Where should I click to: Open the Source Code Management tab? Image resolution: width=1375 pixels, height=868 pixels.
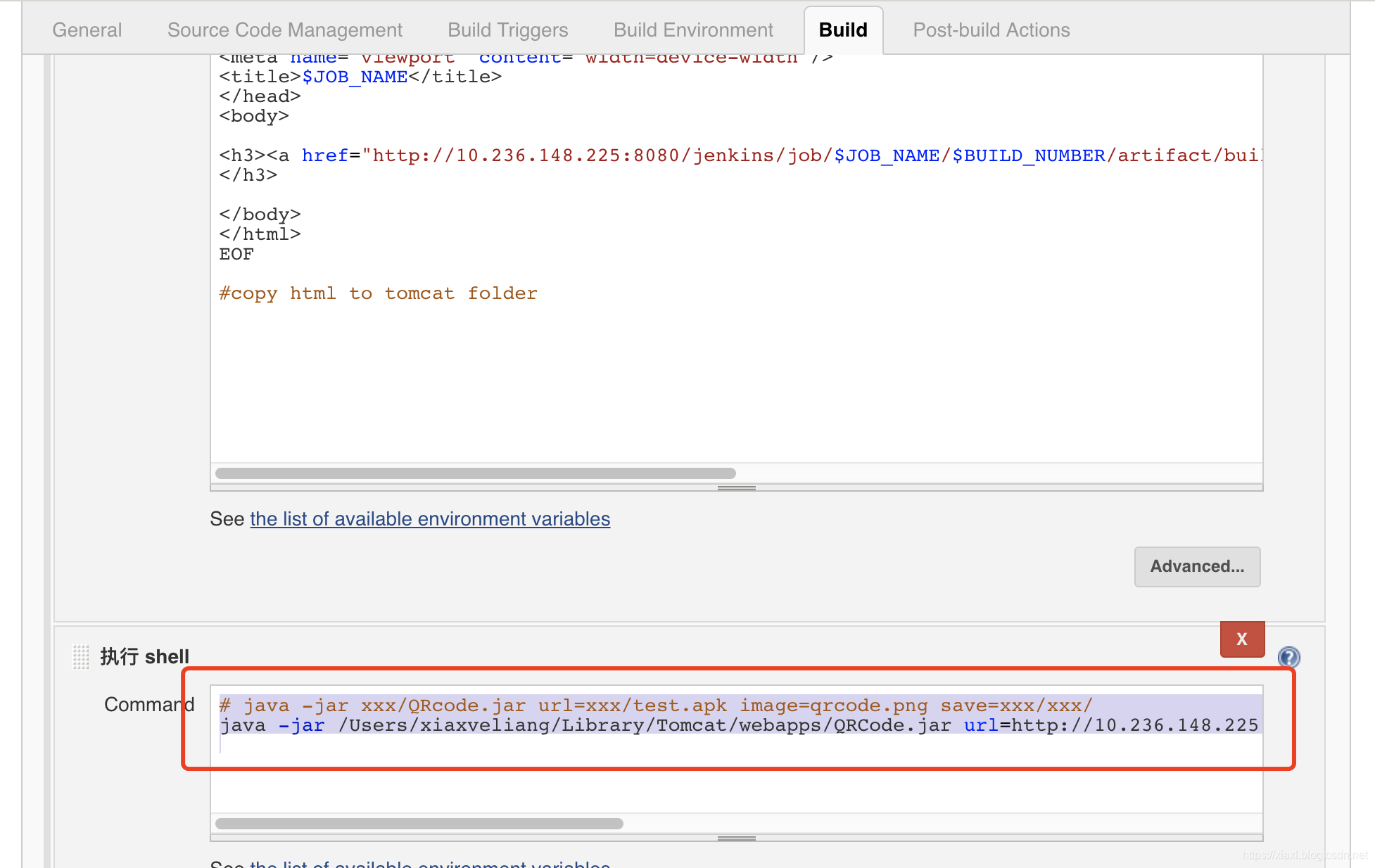pos(284,30)
